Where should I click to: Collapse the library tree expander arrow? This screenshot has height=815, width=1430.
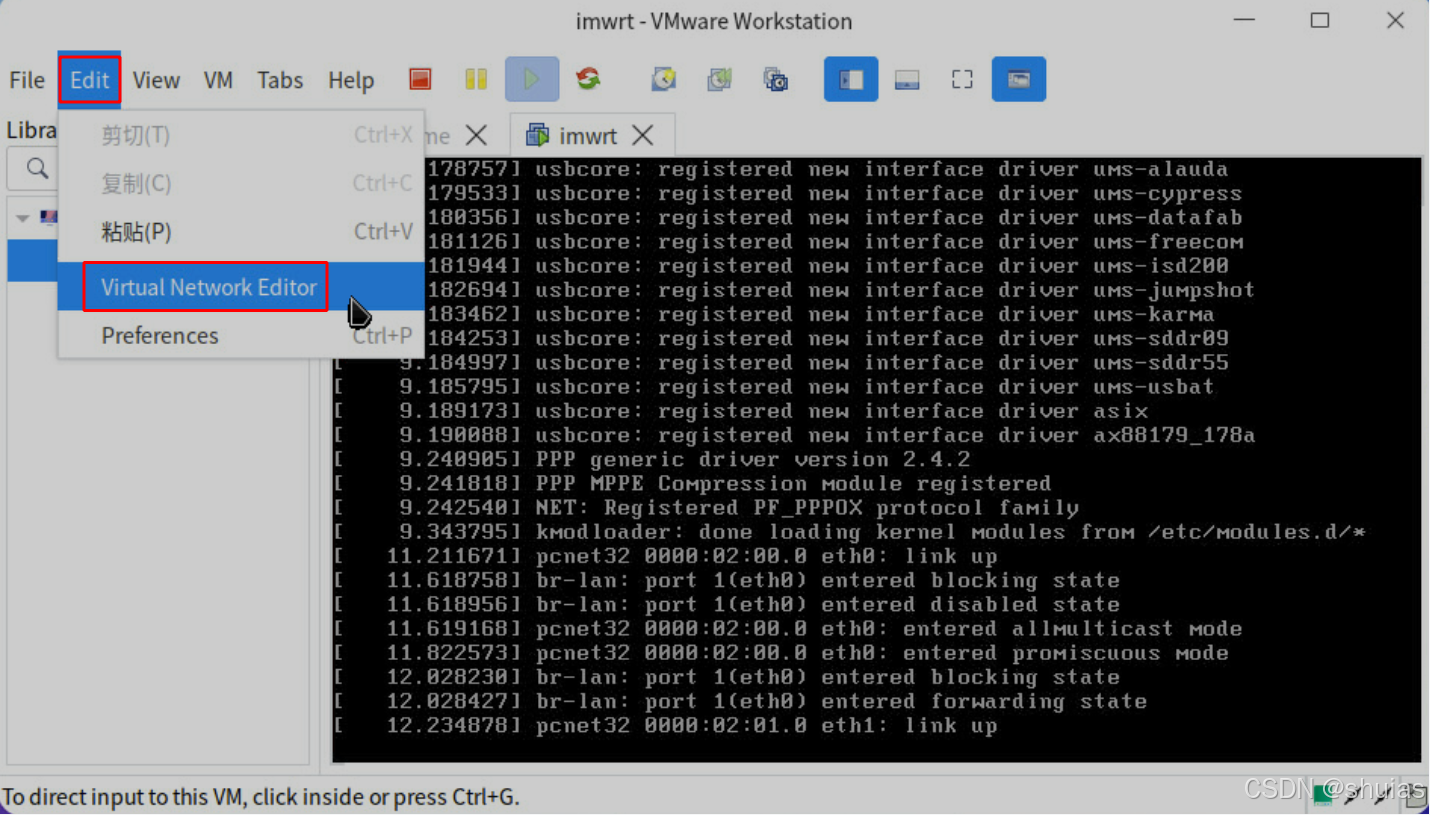(22, 217)
